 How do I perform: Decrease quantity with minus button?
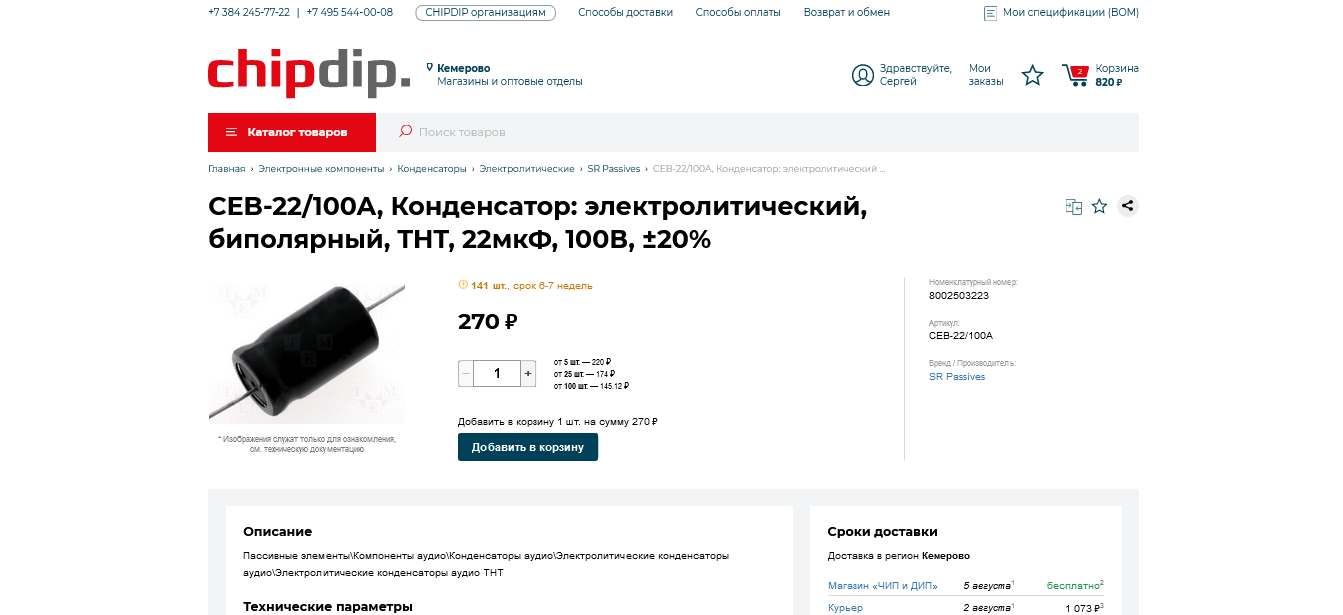pyautogui.click(x=465, y=373)
